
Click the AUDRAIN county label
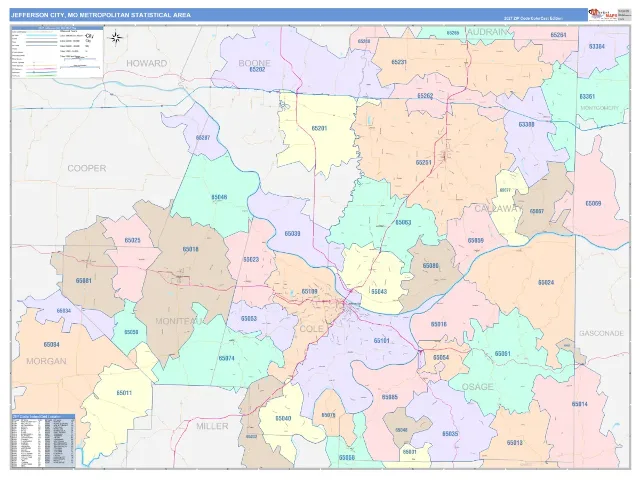(488, 32)
